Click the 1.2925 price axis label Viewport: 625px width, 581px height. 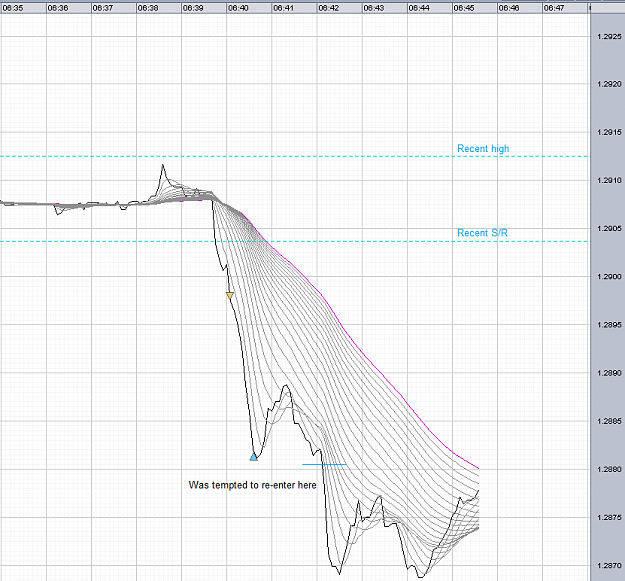click(x=609, y=37)
